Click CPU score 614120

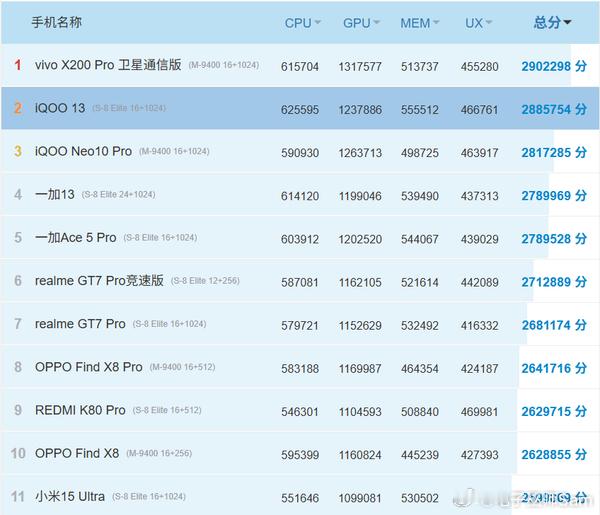(300, 196)
